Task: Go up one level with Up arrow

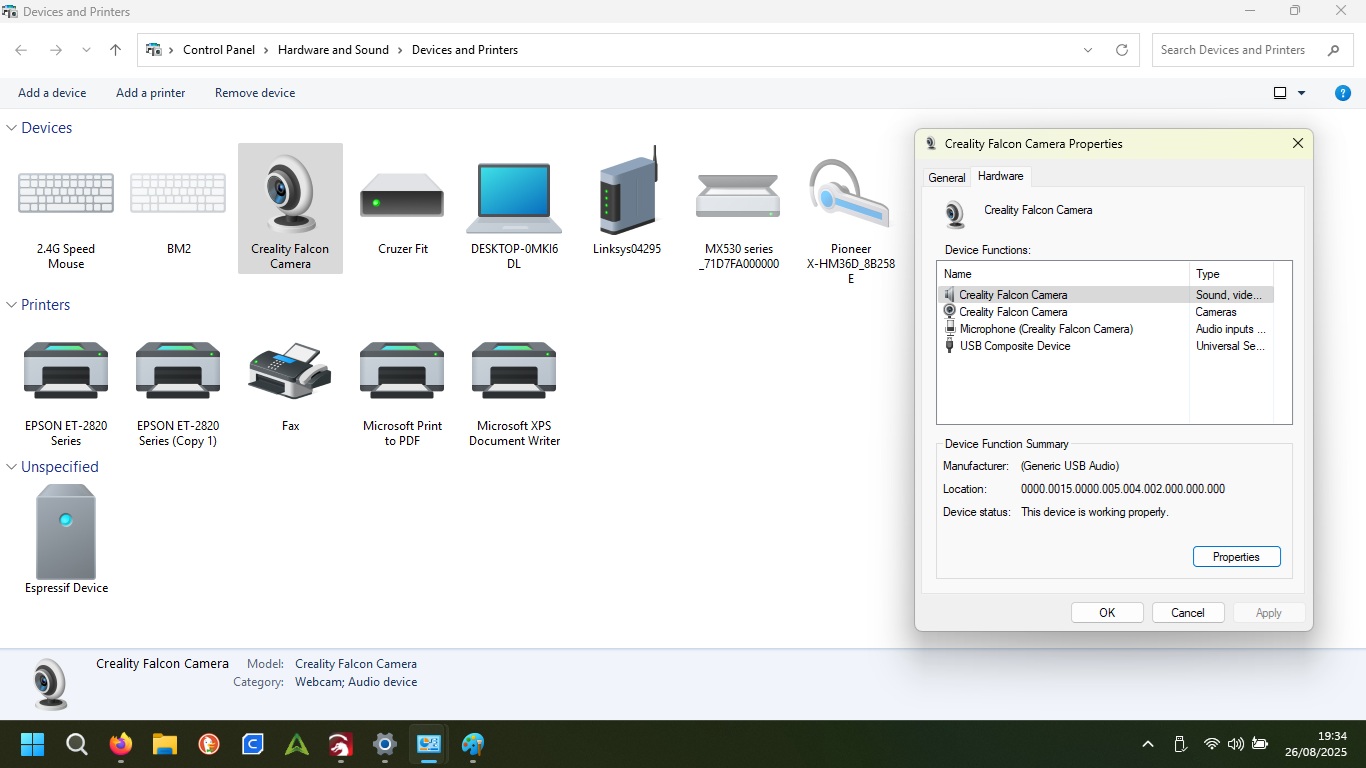Action: pos(116,50)
